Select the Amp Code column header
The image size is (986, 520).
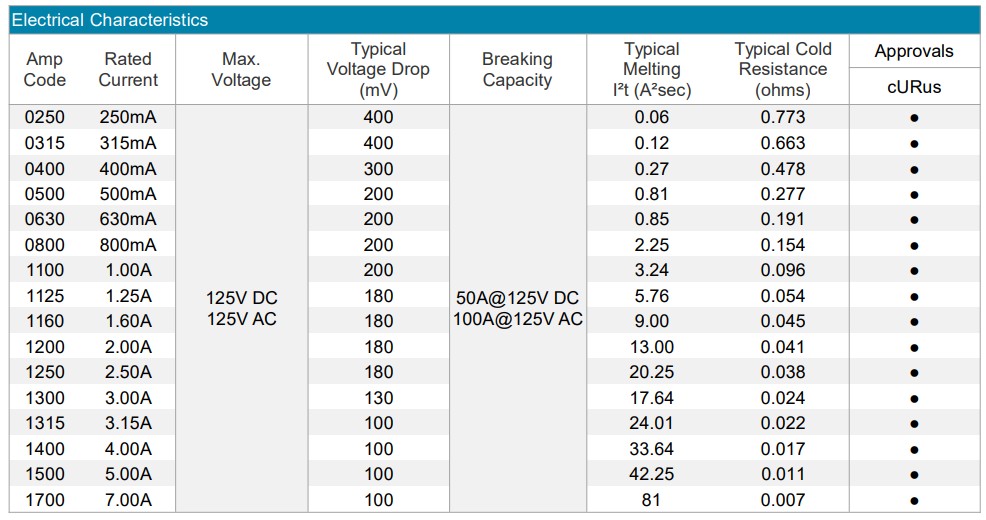pyautogui.click(x=45, y=69)
